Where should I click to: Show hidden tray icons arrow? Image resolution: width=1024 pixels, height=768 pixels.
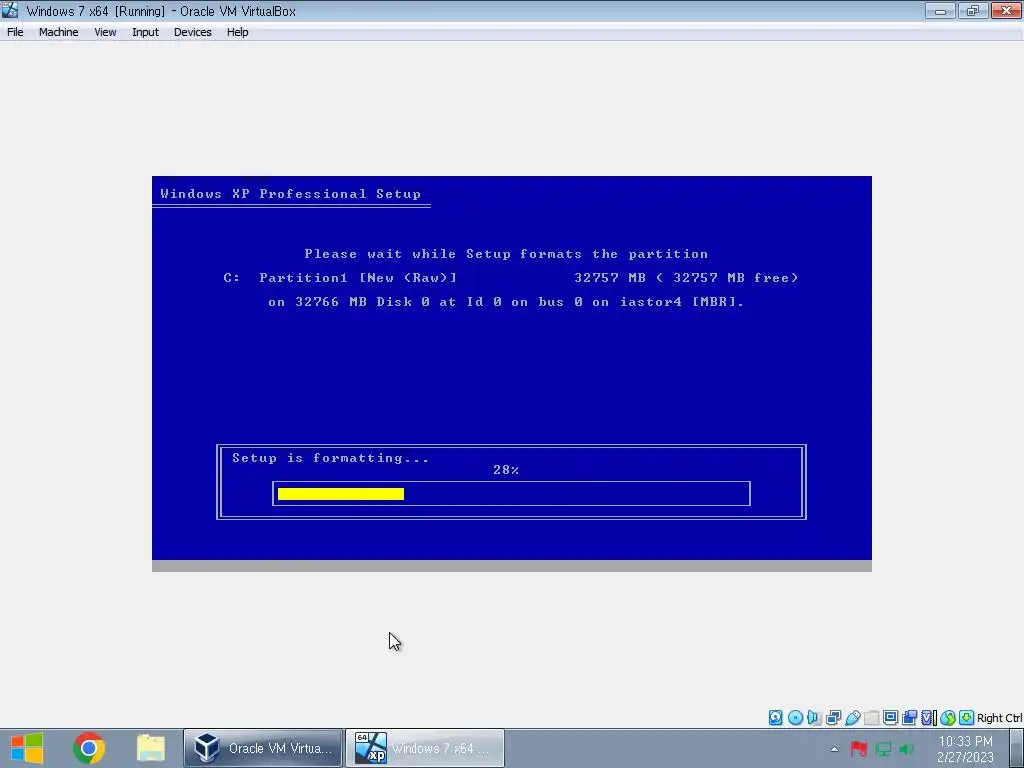[834, 749]
